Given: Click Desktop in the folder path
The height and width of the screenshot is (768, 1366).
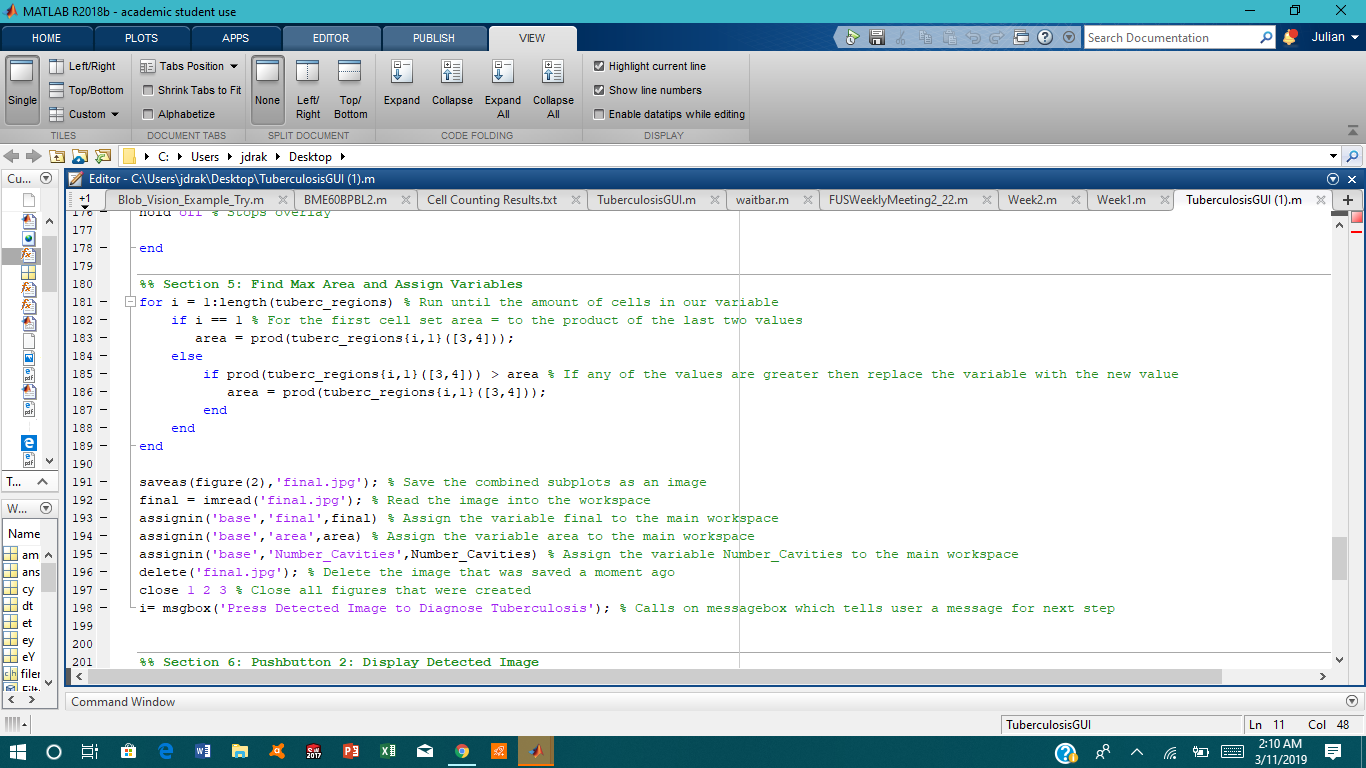Looking at the screenshot, I should 311,157.
